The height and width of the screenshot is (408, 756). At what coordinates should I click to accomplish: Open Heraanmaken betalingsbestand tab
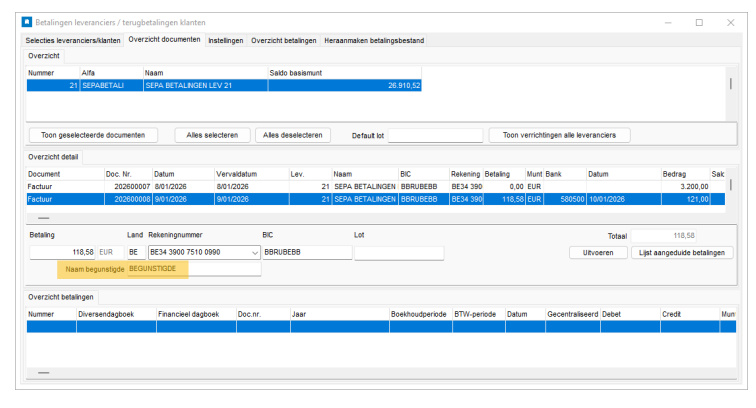coord(374,41)
